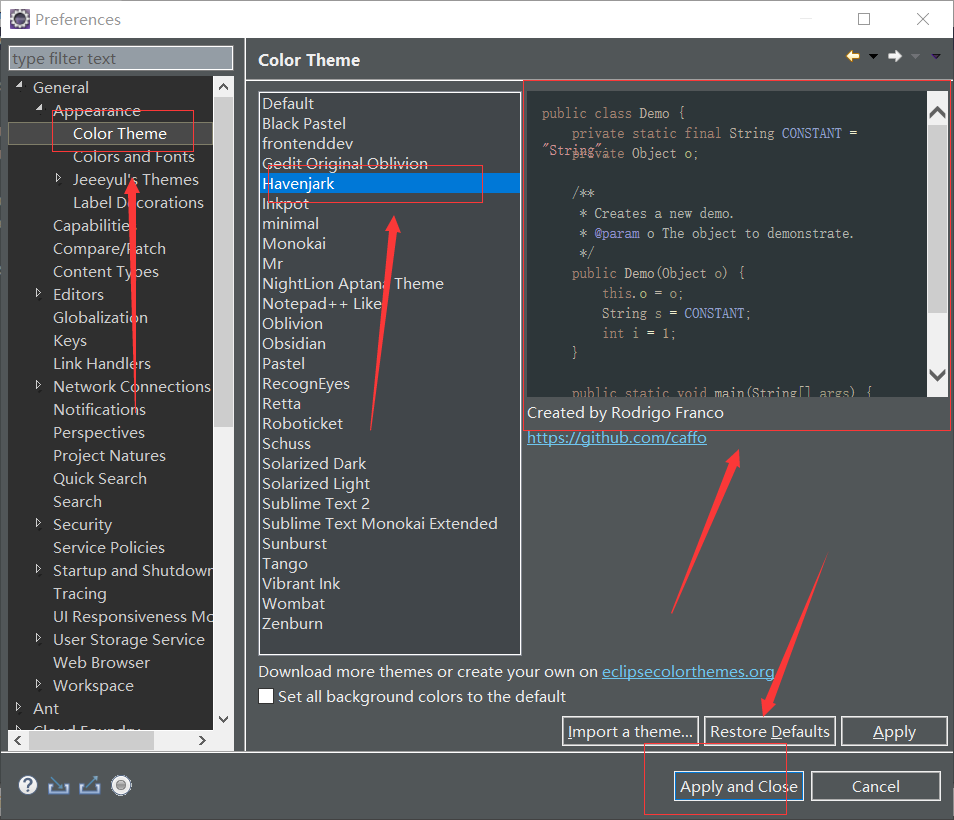Click the Cancel button
The width and height of the screenshot is (954, 820).
[x=876, y=787]
